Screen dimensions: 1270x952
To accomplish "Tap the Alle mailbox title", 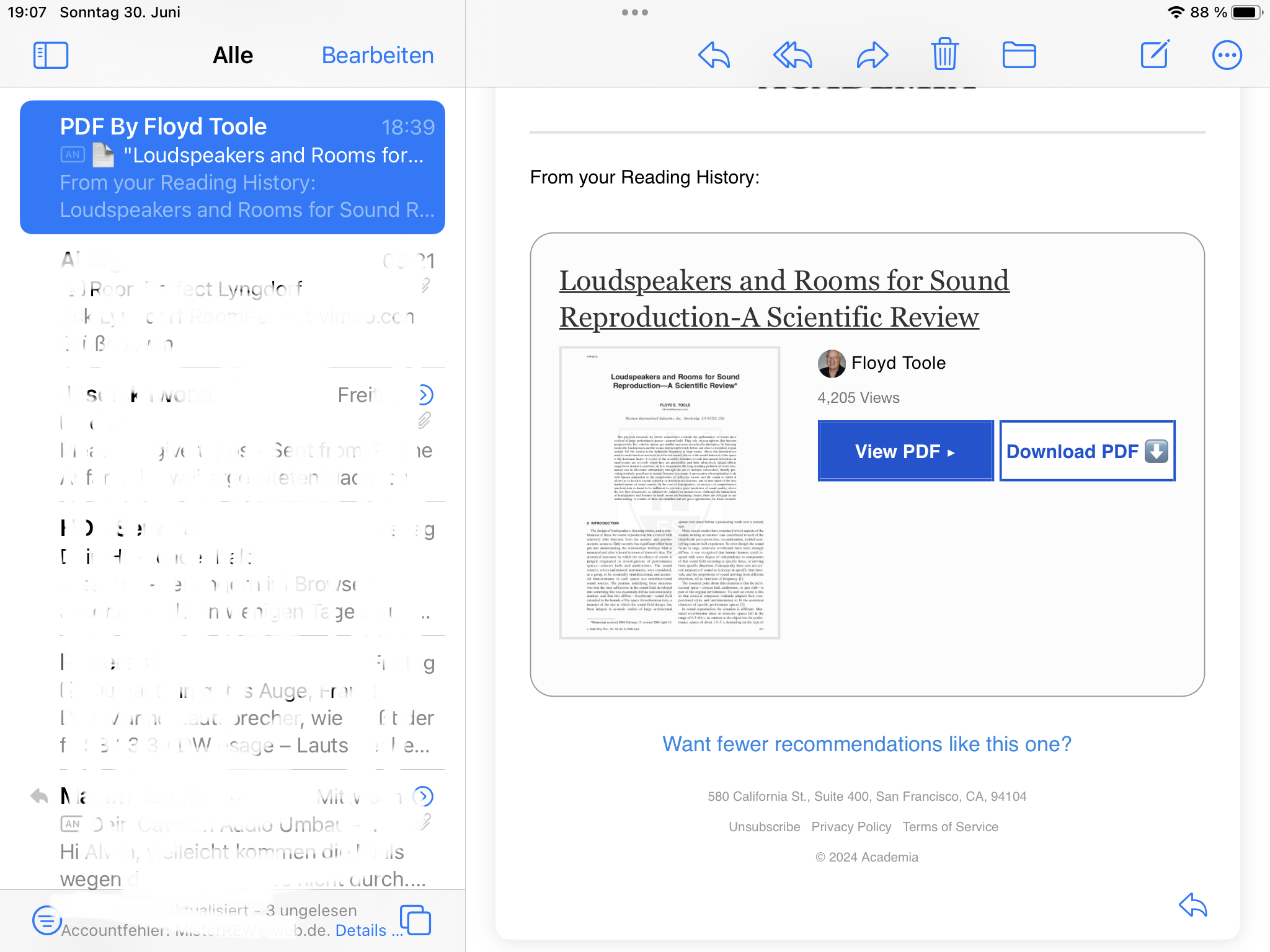I will click(x=233, y=55).
